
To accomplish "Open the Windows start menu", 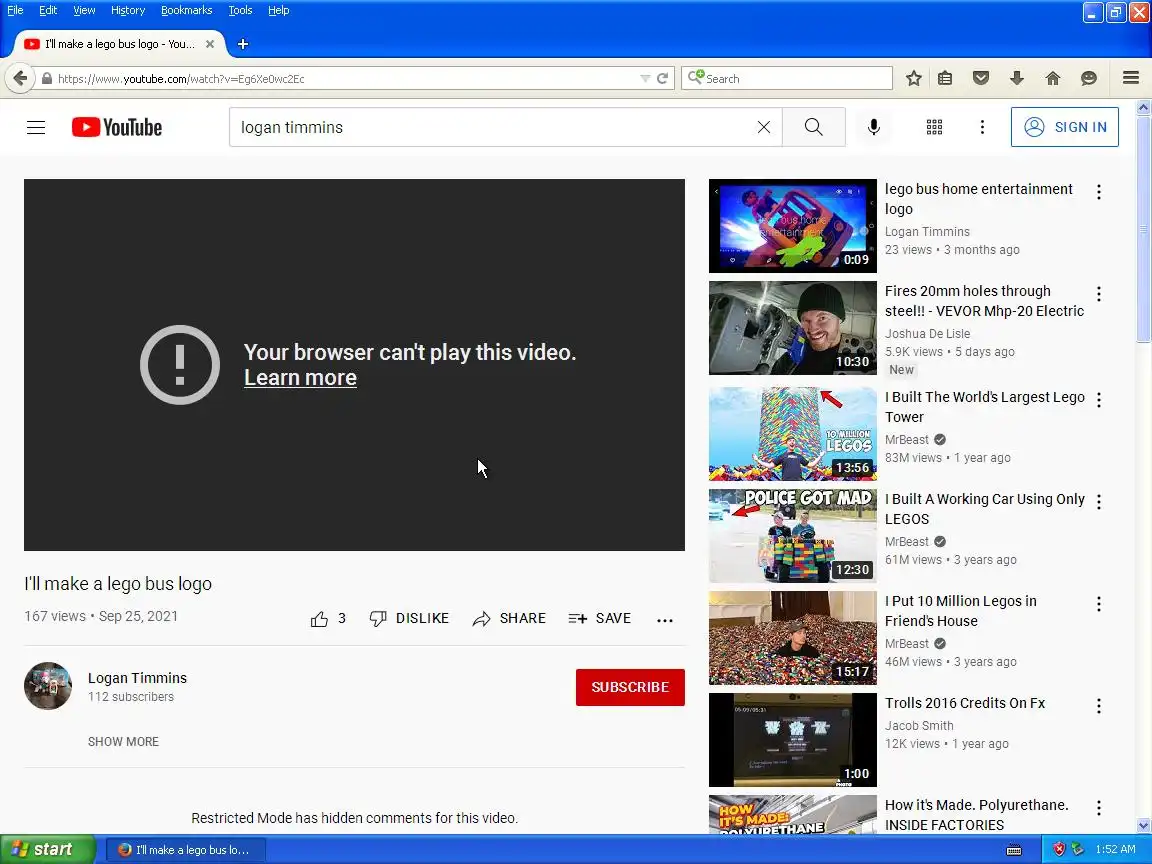I will click(48, 849).
